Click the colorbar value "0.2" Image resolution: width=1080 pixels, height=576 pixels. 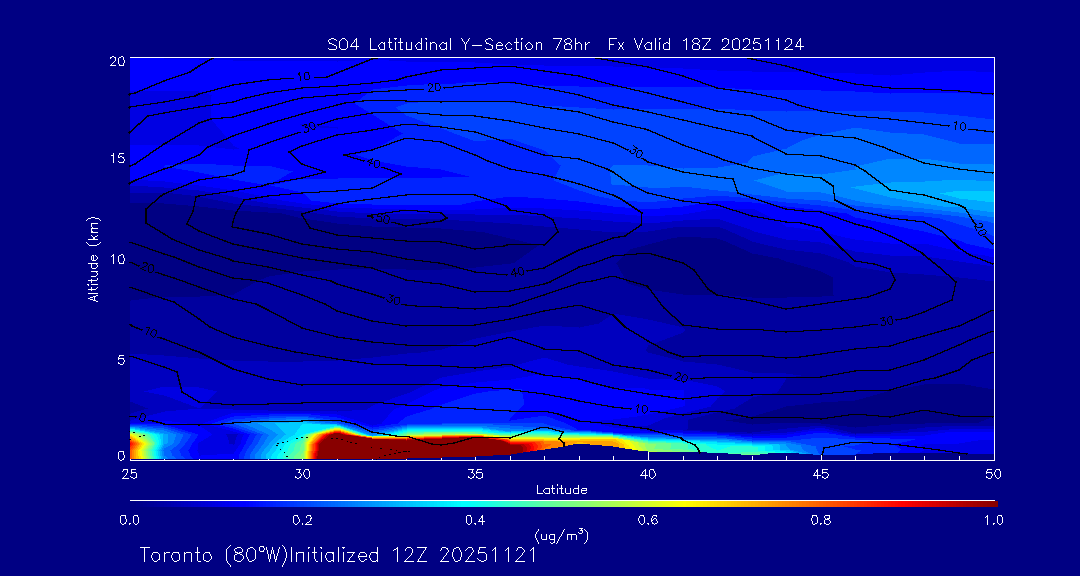tap(302, 520)
